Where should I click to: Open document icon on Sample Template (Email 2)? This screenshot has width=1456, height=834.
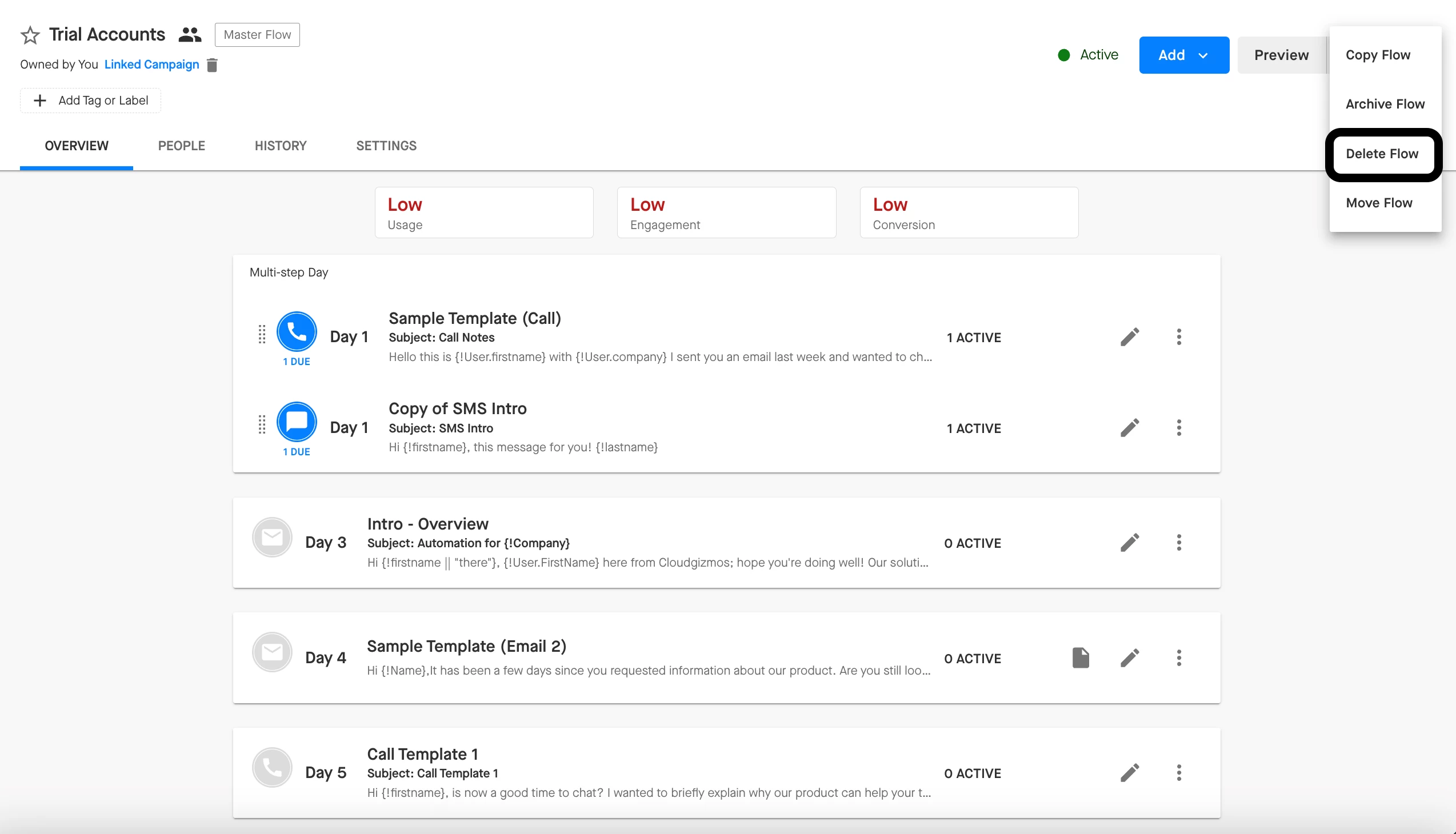coord(1080,657)
